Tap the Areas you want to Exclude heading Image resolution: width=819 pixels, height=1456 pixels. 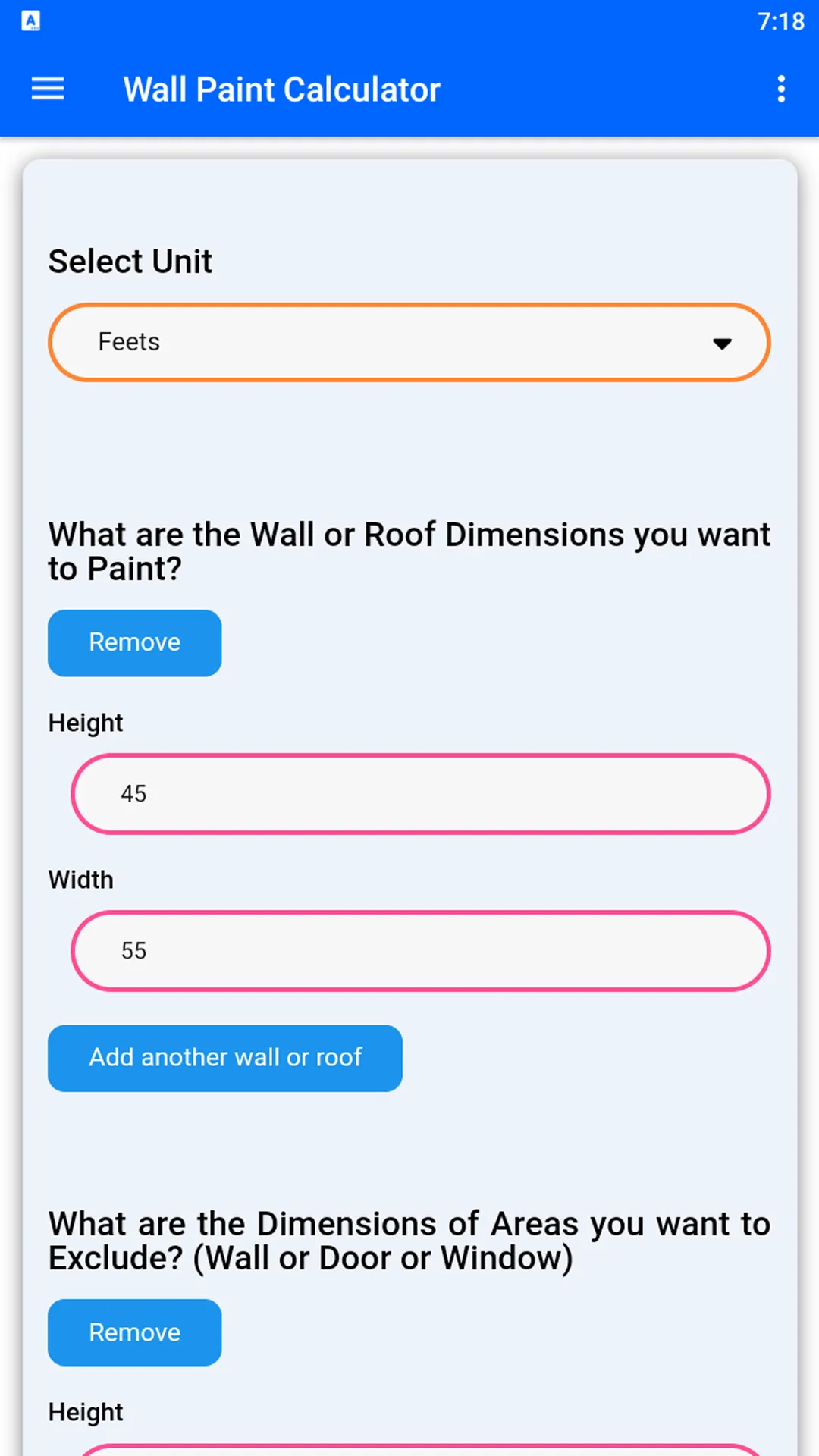409,1241
